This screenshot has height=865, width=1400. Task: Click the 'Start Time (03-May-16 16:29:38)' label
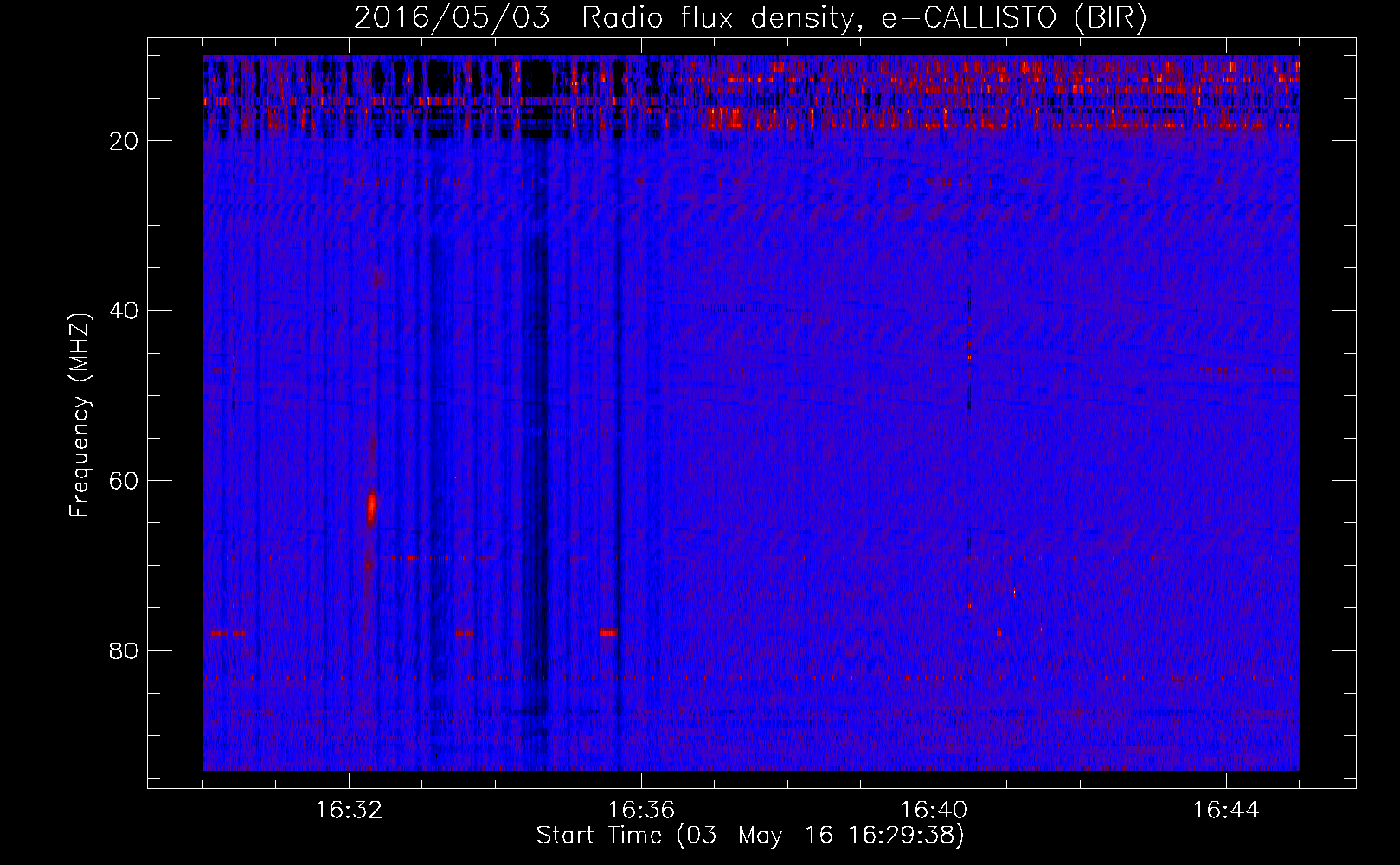point(749,836)
